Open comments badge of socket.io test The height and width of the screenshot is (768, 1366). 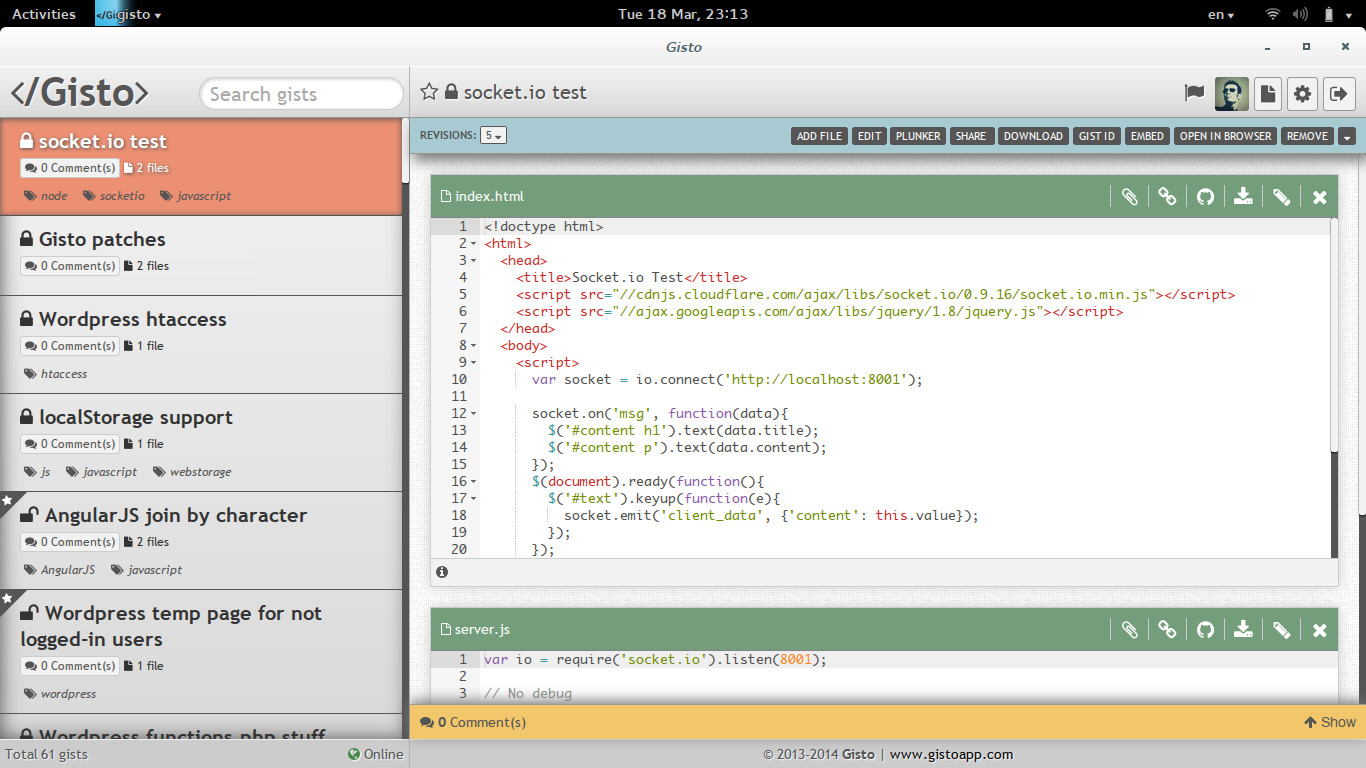point(69,168)
